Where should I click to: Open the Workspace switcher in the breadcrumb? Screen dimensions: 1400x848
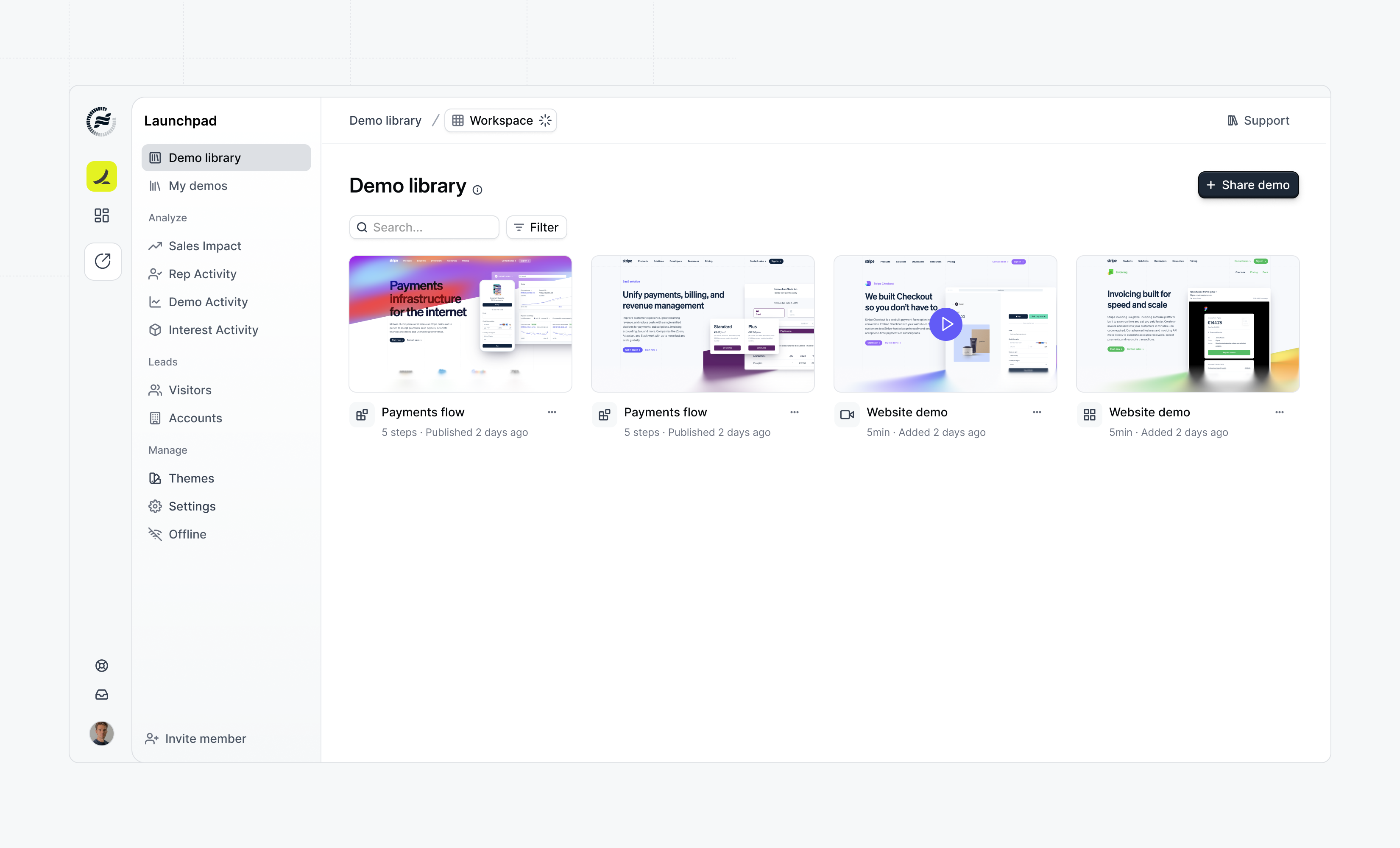[500, 120]
